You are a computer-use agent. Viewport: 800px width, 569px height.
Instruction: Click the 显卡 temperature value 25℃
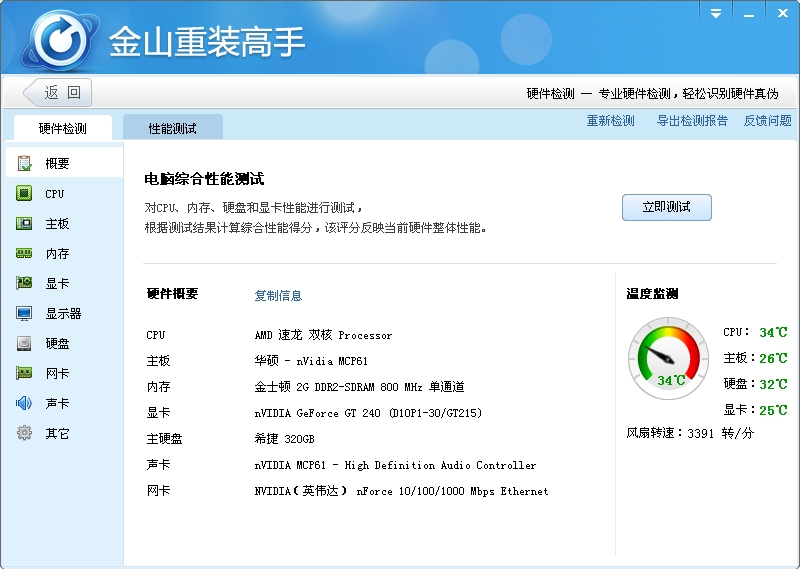773,410
